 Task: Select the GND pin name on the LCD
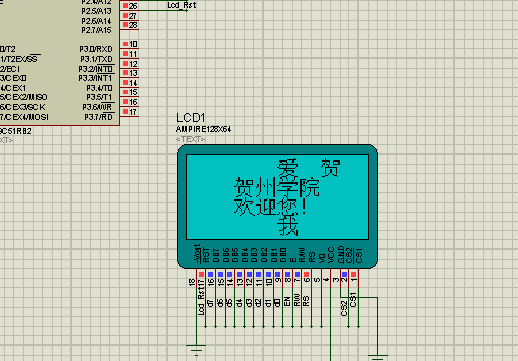[x=341, y=255]
